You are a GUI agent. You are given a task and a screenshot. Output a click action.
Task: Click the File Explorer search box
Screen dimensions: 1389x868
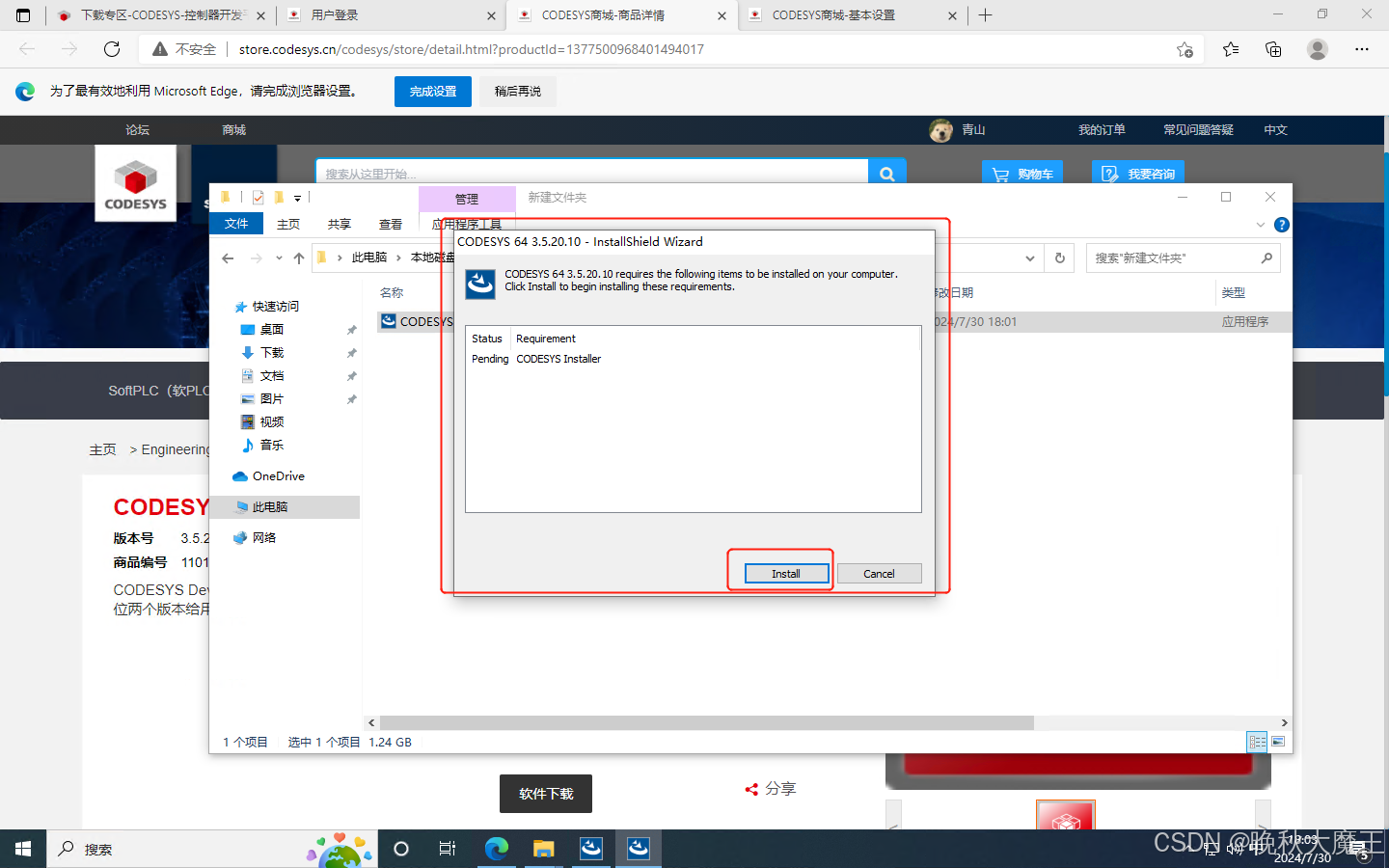click(x=1183, y=258)
